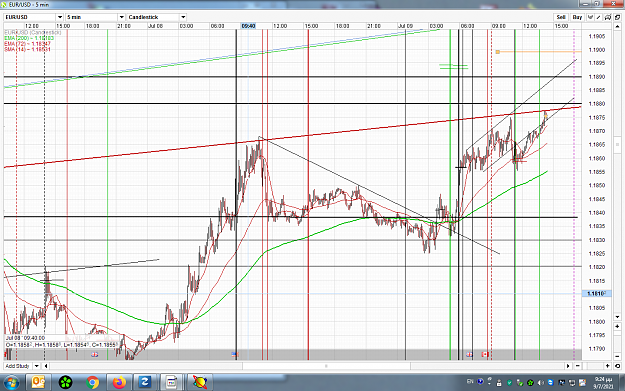Image resolution: width=625 pixels, height=391 pixels.
Task: Click the Add Study button
Action: (x=18, y=366)
